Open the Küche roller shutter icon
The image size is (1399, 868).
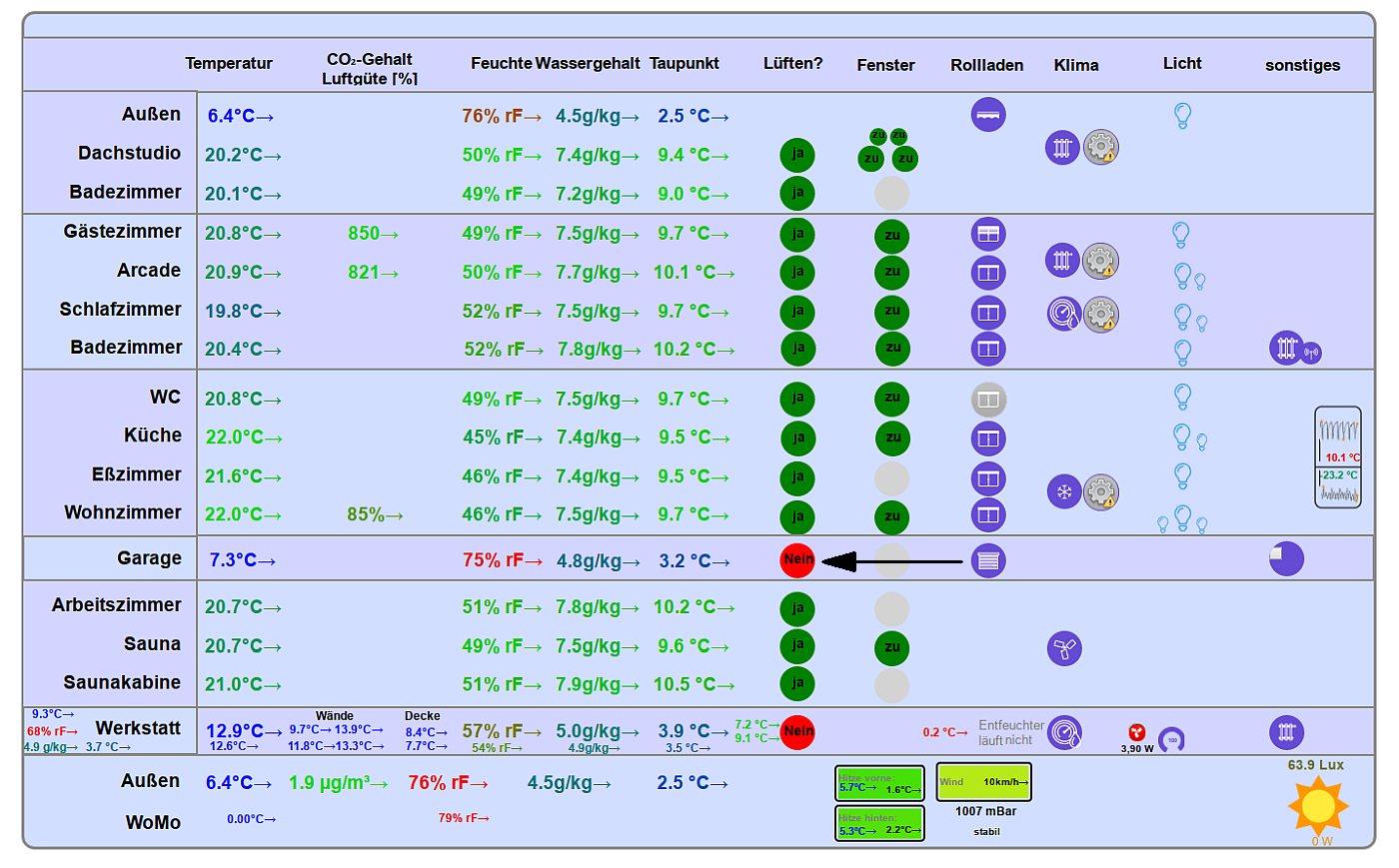pos(988,438)
